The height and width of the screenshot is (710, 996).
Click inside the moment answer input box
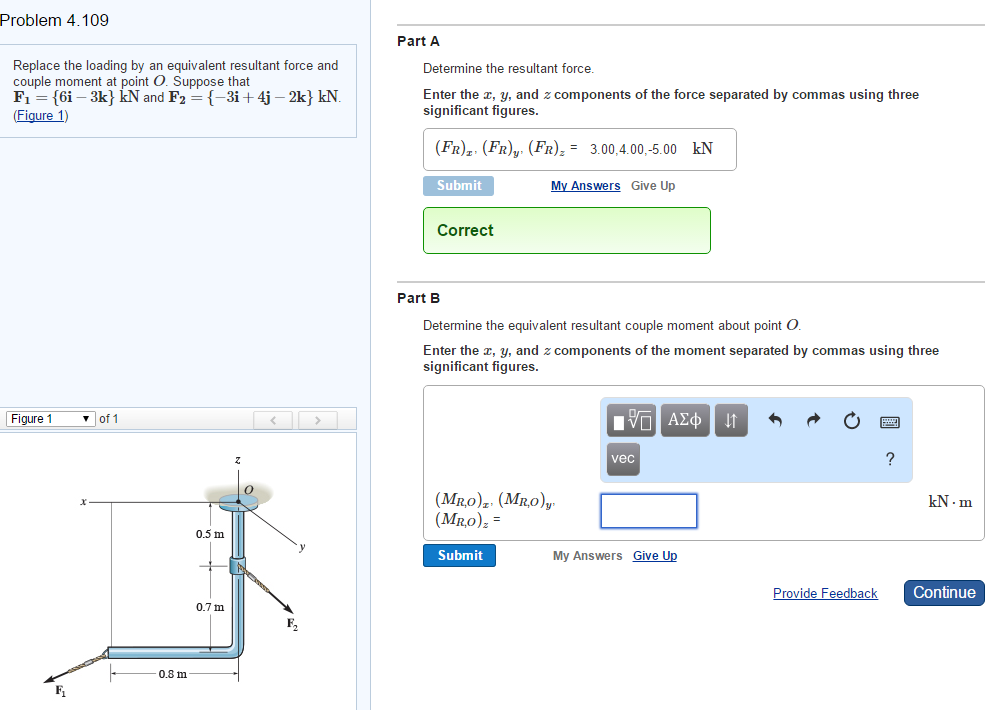coord(648,511)
